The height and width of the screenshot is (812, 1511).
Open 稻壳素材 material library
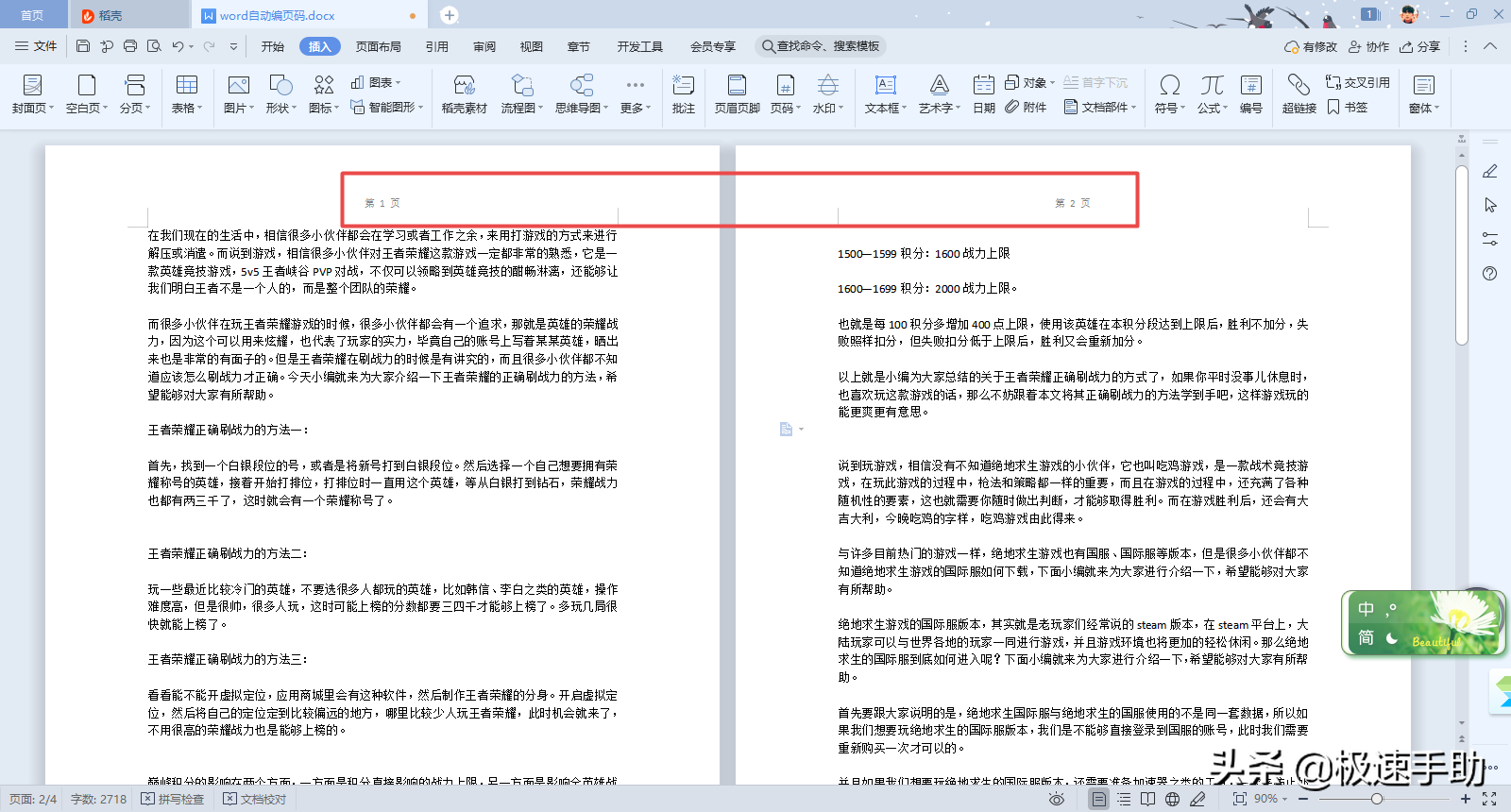[464, 94]
